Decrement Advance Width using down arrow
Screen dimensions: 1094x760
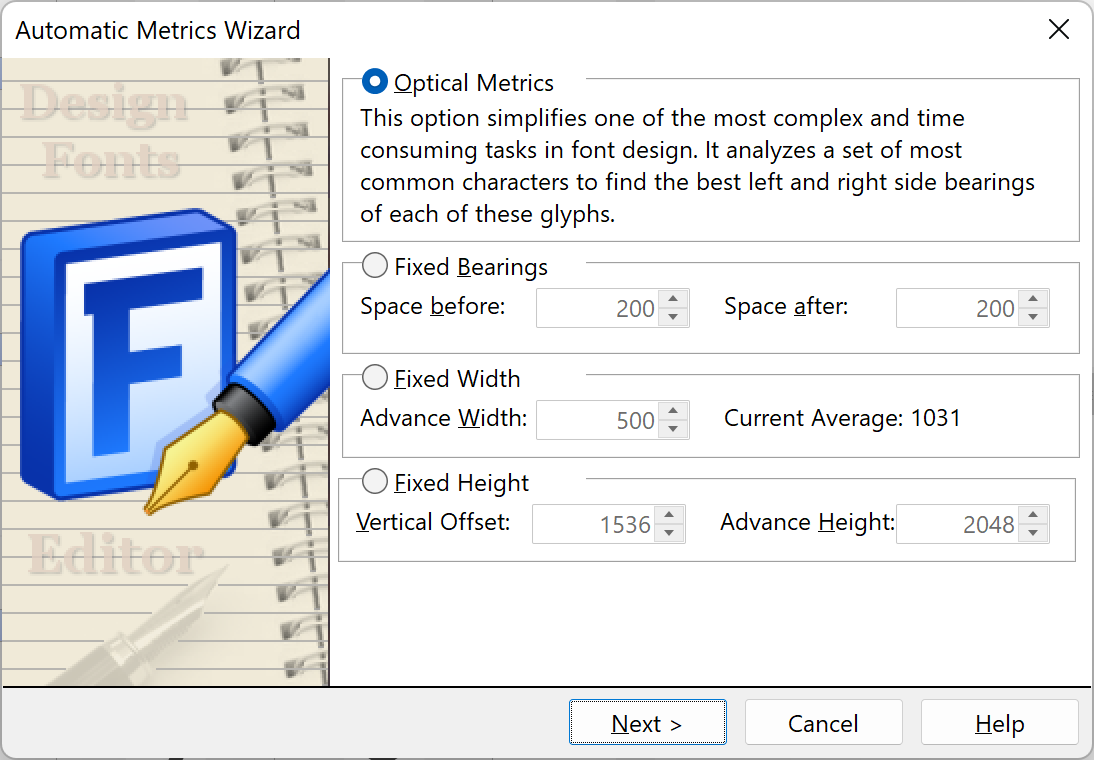(x=673, y=429)
